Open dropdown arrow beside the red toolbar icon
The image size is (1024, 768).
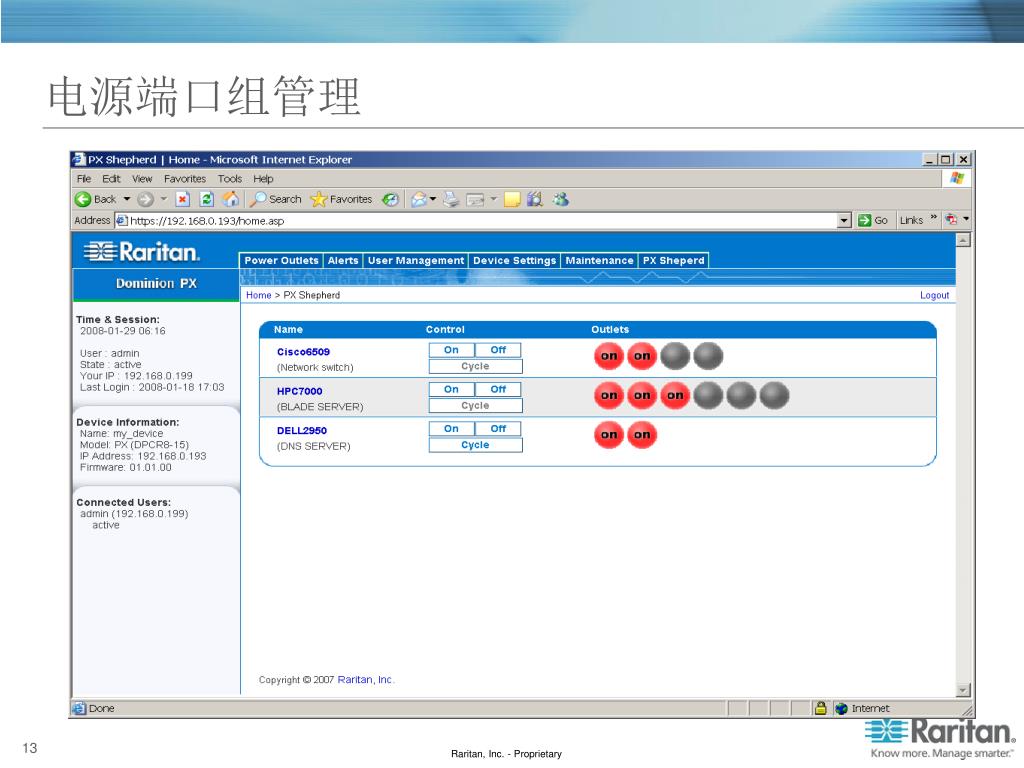pos(966,219)
